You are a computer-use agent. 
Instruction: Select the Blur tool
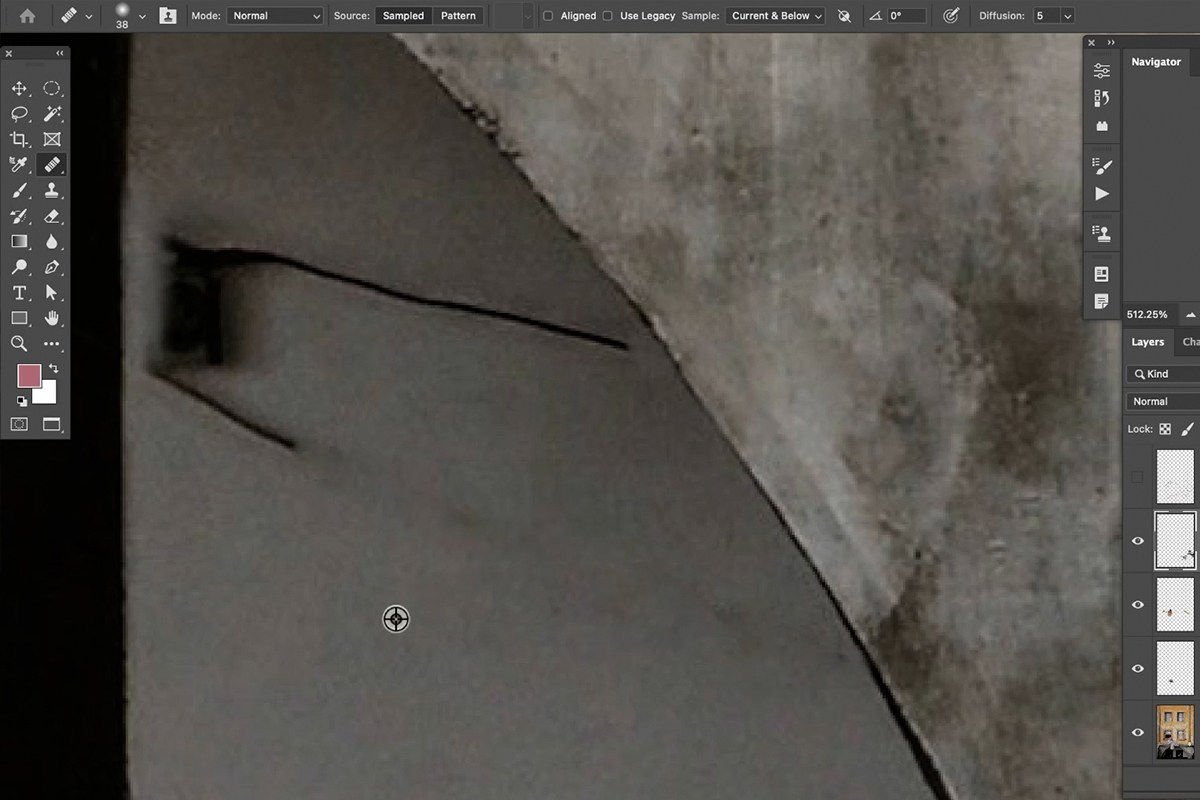52,242
